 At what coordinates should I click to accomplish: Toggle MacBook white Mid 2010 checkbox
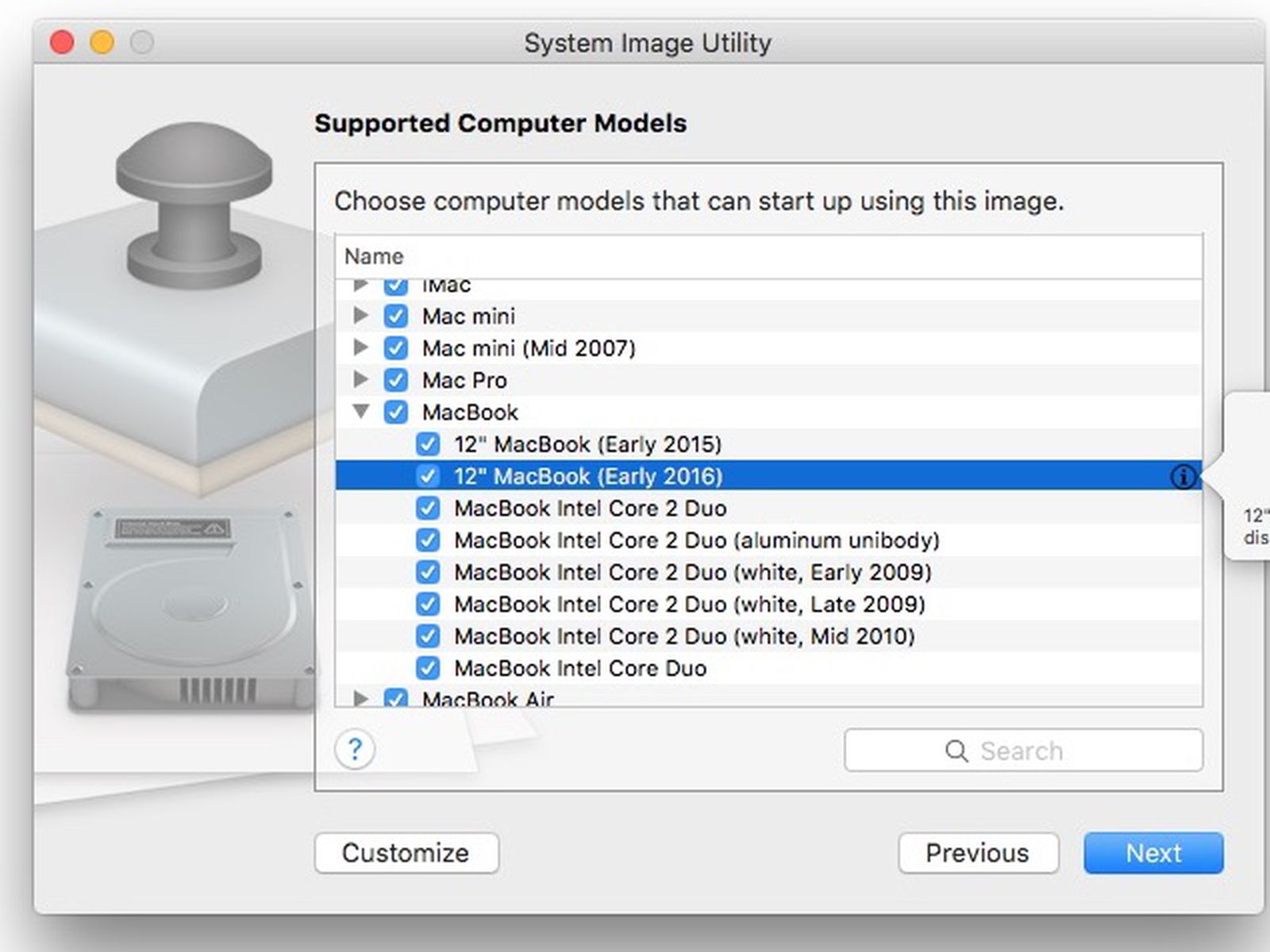[x=428, y=636]
